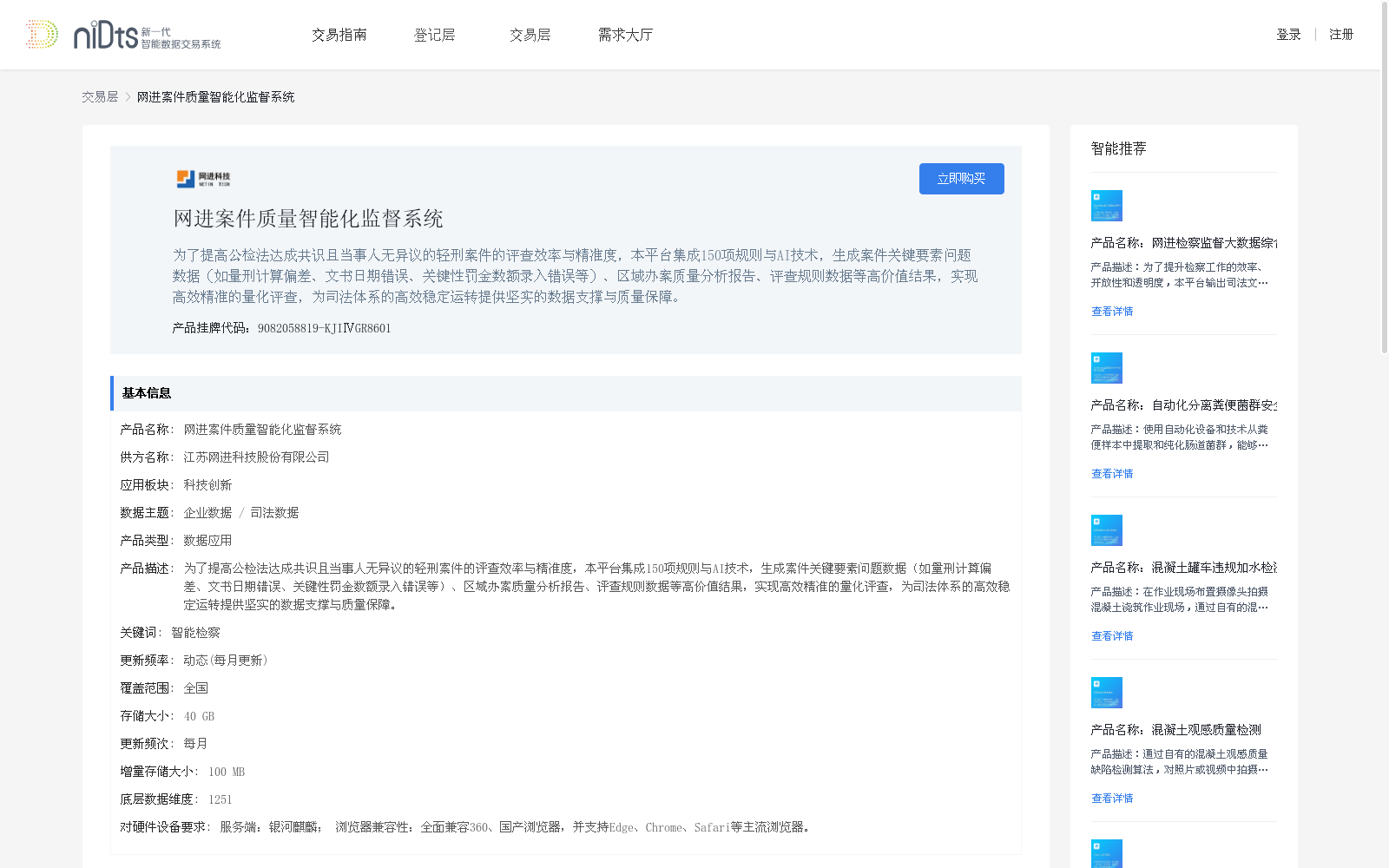This screenshot has height=868, width=1389.
Task: Click the niDts site logo
Action: pyautogui.click(x=123, y=35)
